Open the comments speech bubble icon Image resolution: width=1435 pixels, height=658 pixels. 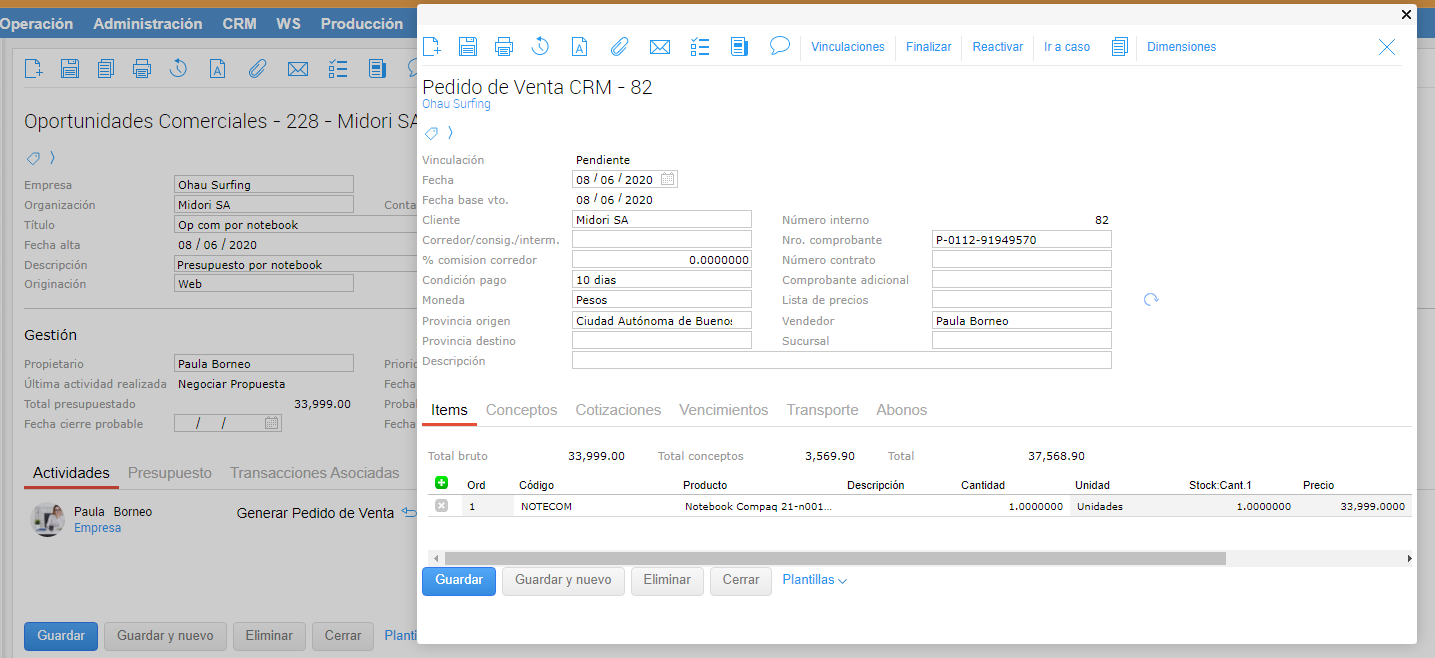[780, 46]
